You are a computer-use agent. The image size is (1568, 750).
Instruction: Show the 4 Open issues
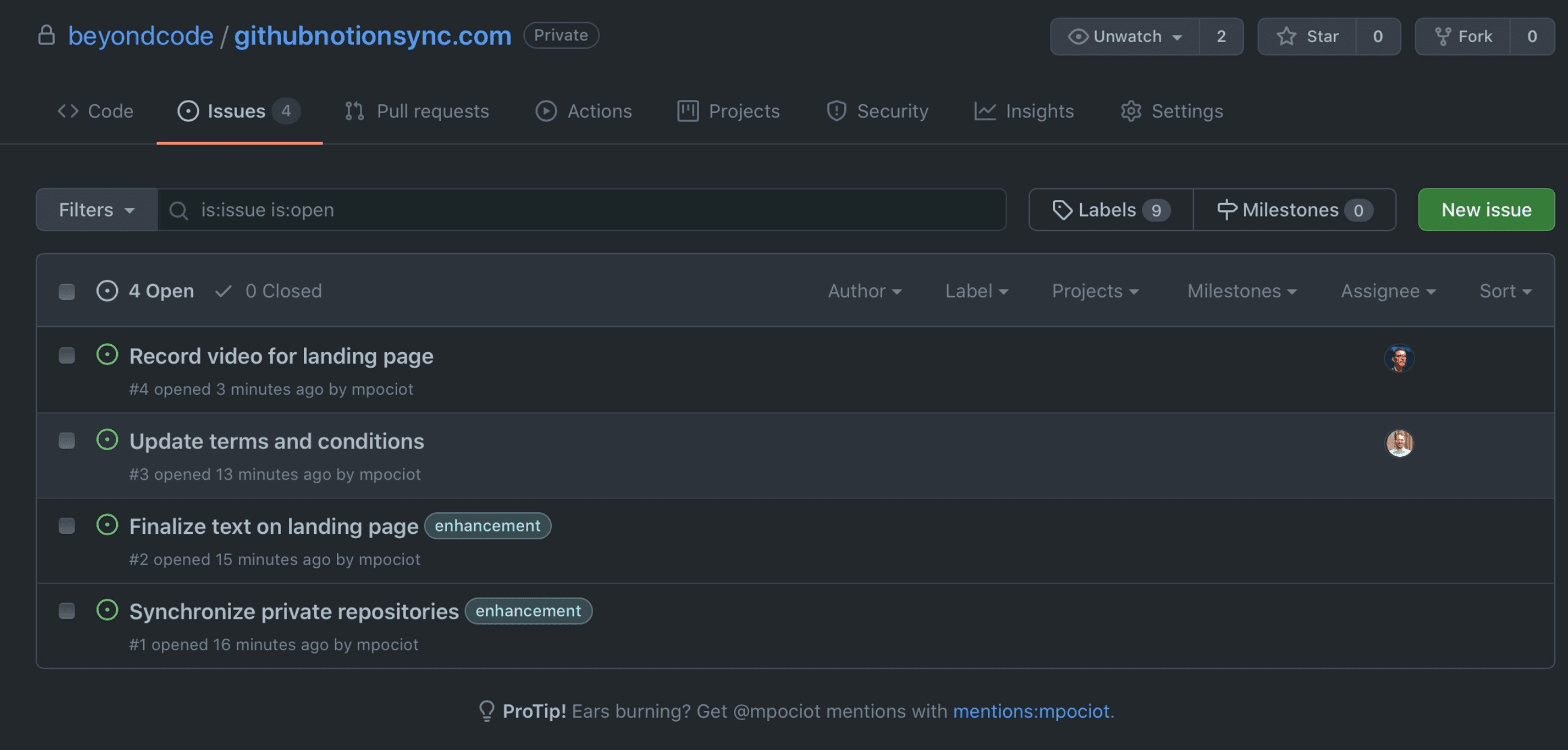(x=146, y=291)
